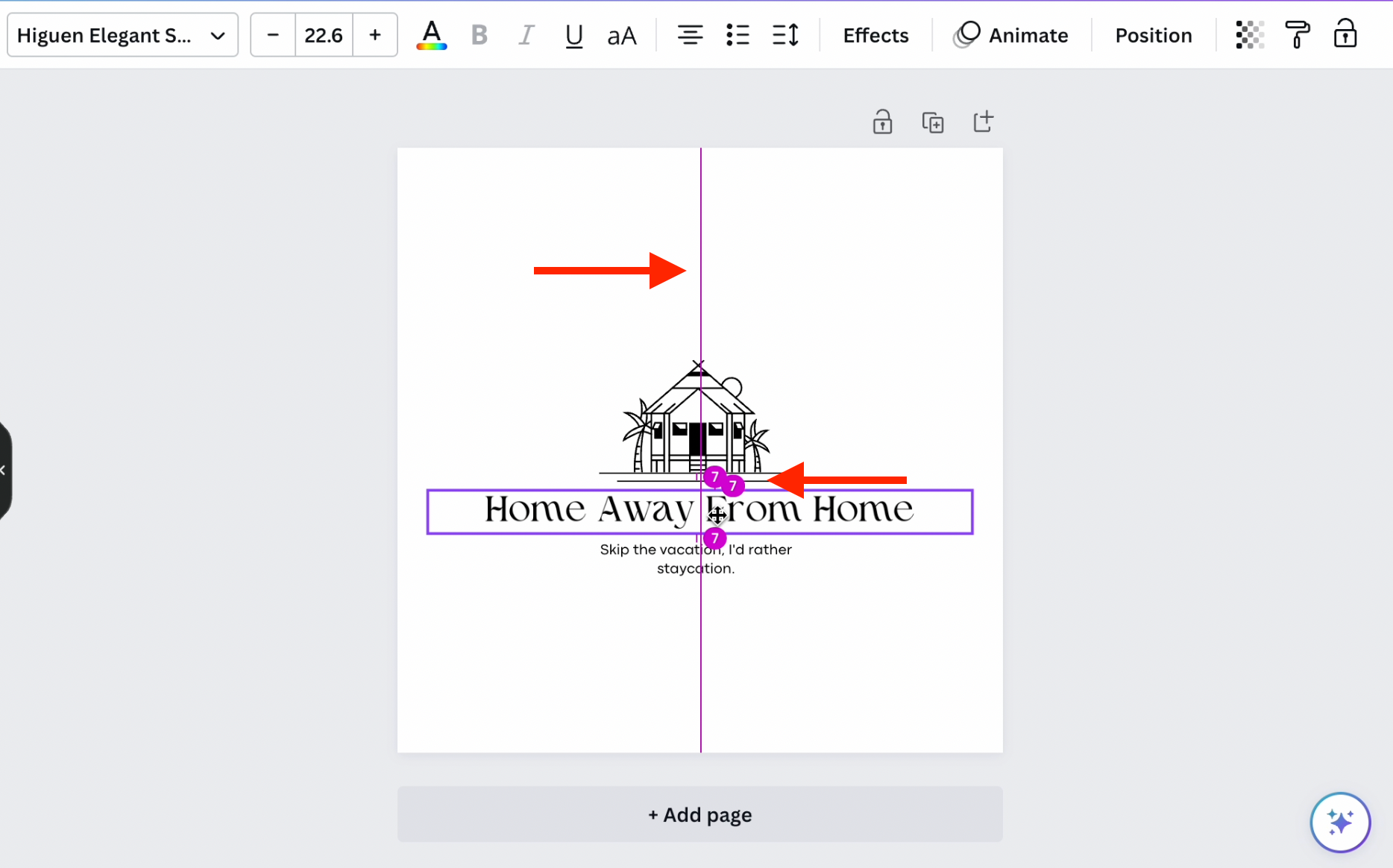Decrease font size with minus button
1393x868 pixels.
[x=273, y=35]
